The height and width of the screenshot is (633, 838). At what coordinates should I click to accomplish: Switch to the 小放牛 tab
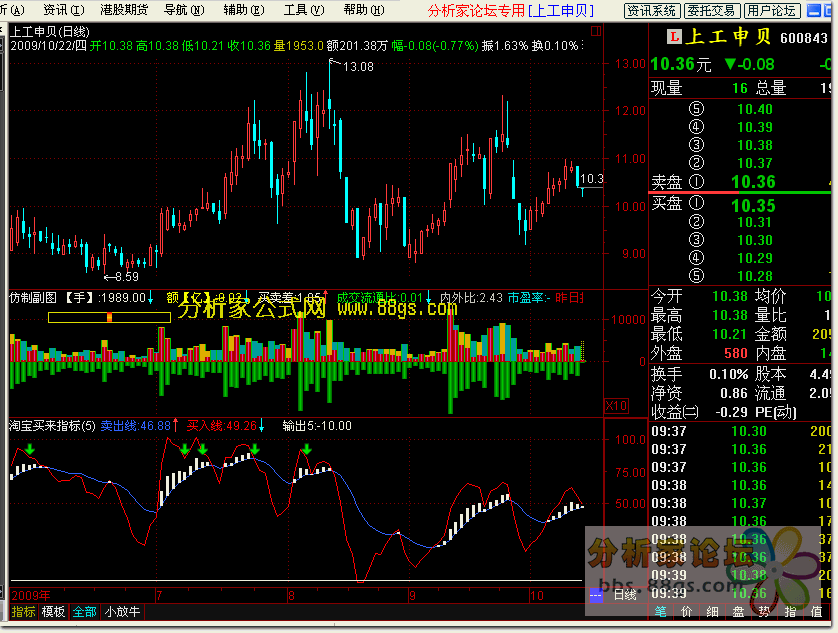[122, 612]
